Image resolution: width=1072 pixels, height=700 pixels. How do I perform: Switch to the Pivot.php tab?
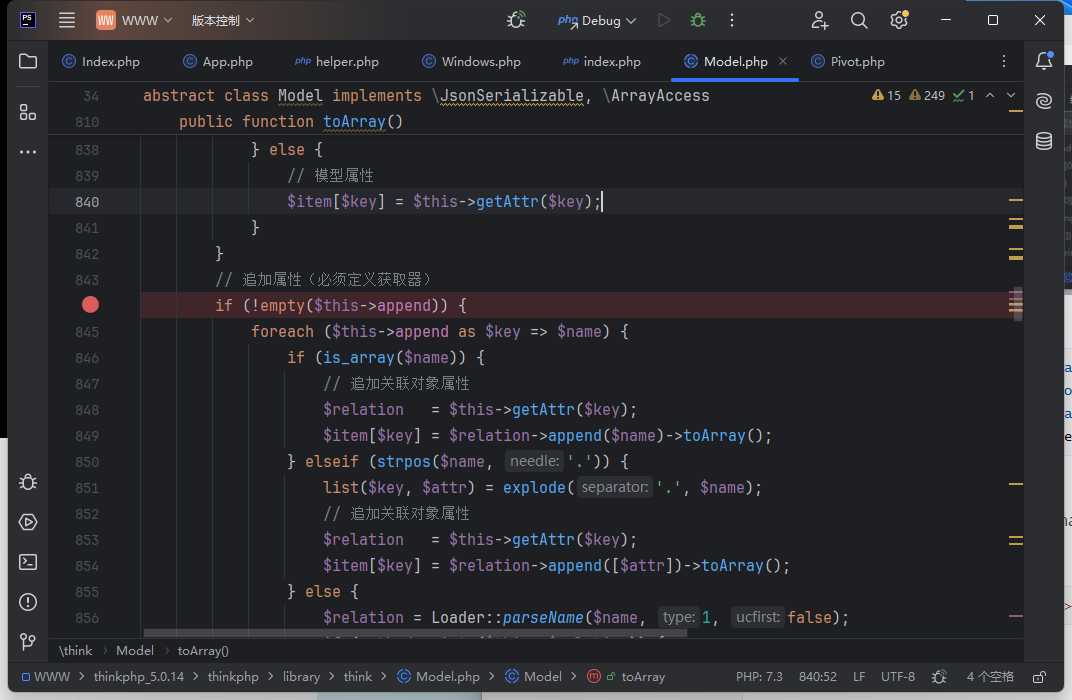click(x=857, y=62)
